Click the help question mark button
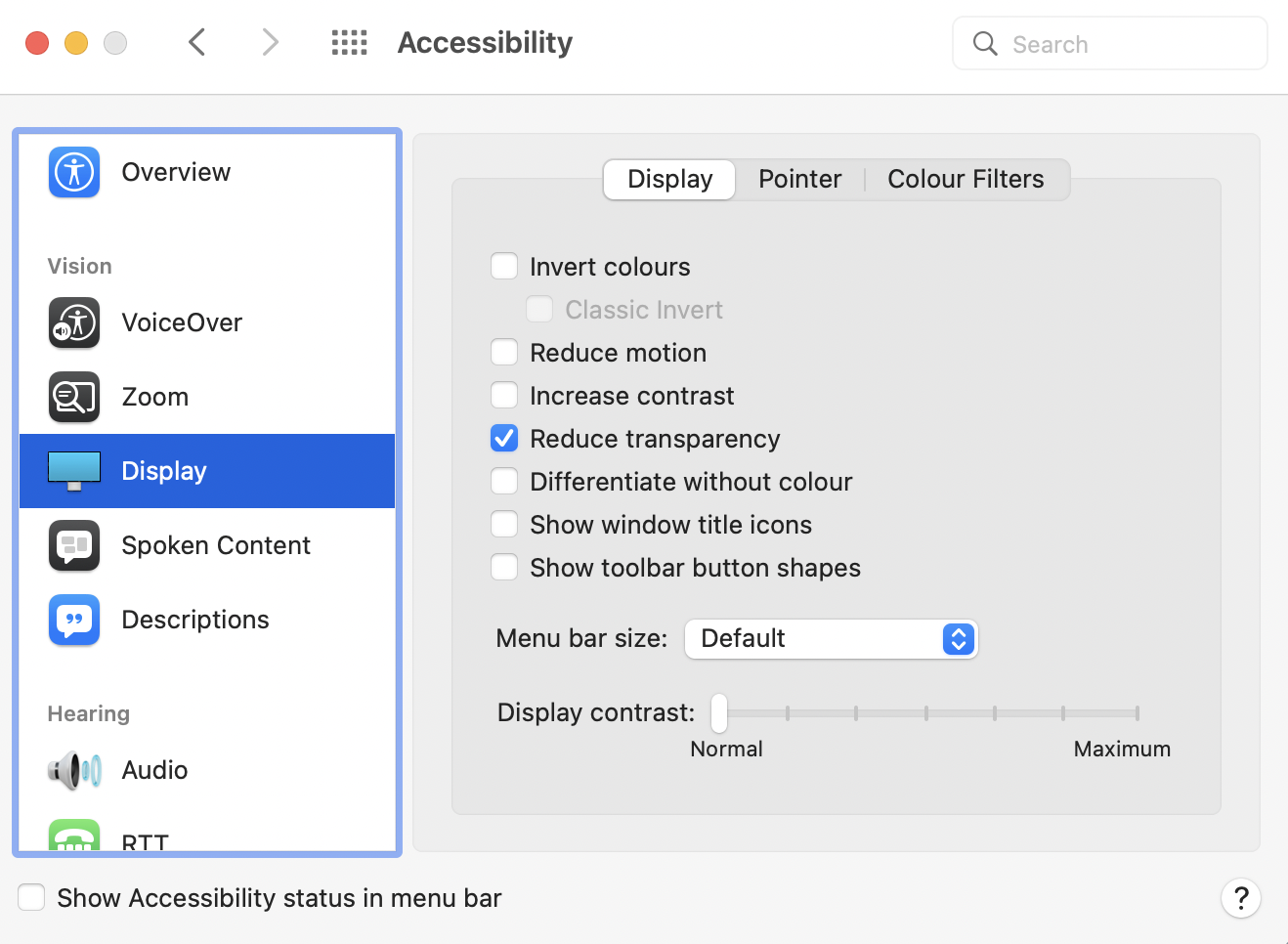This screenshot has height=944, width=1288. click(1240, 898)
